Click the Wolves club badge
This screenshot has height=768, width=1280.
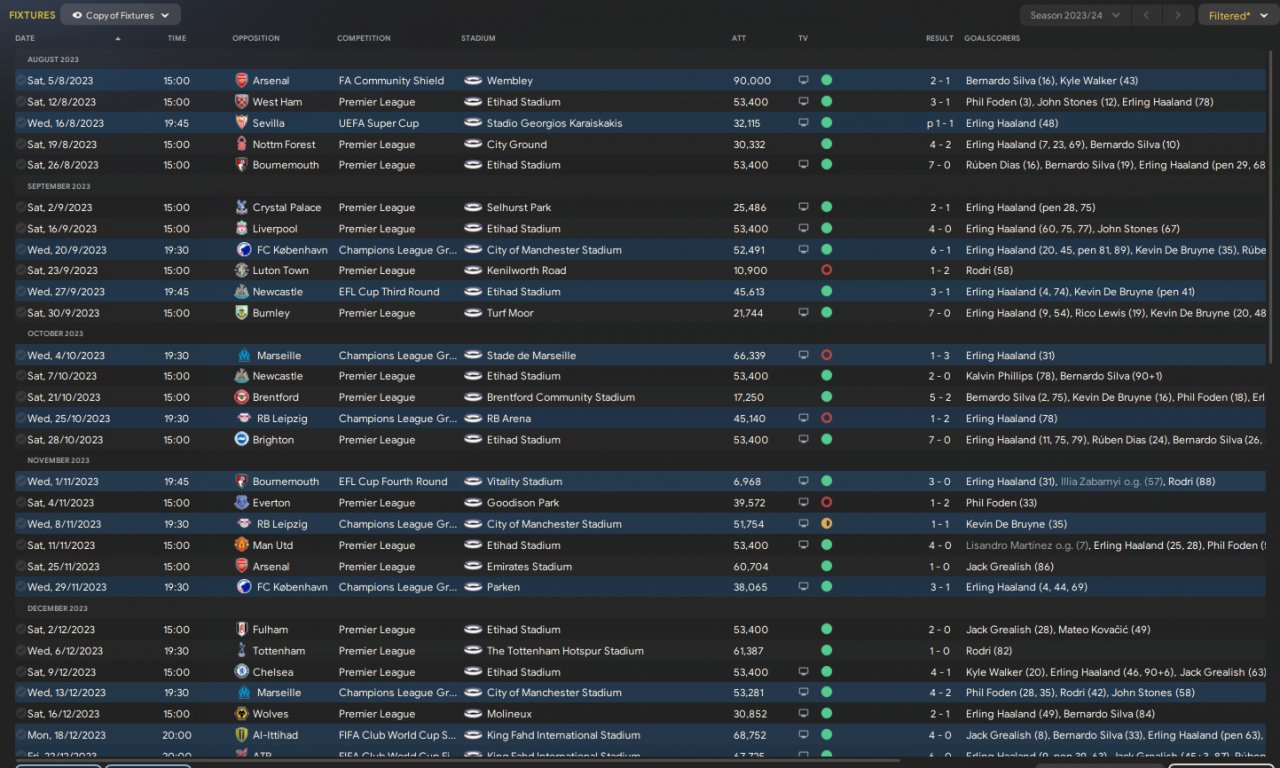(x=242, y=714)
